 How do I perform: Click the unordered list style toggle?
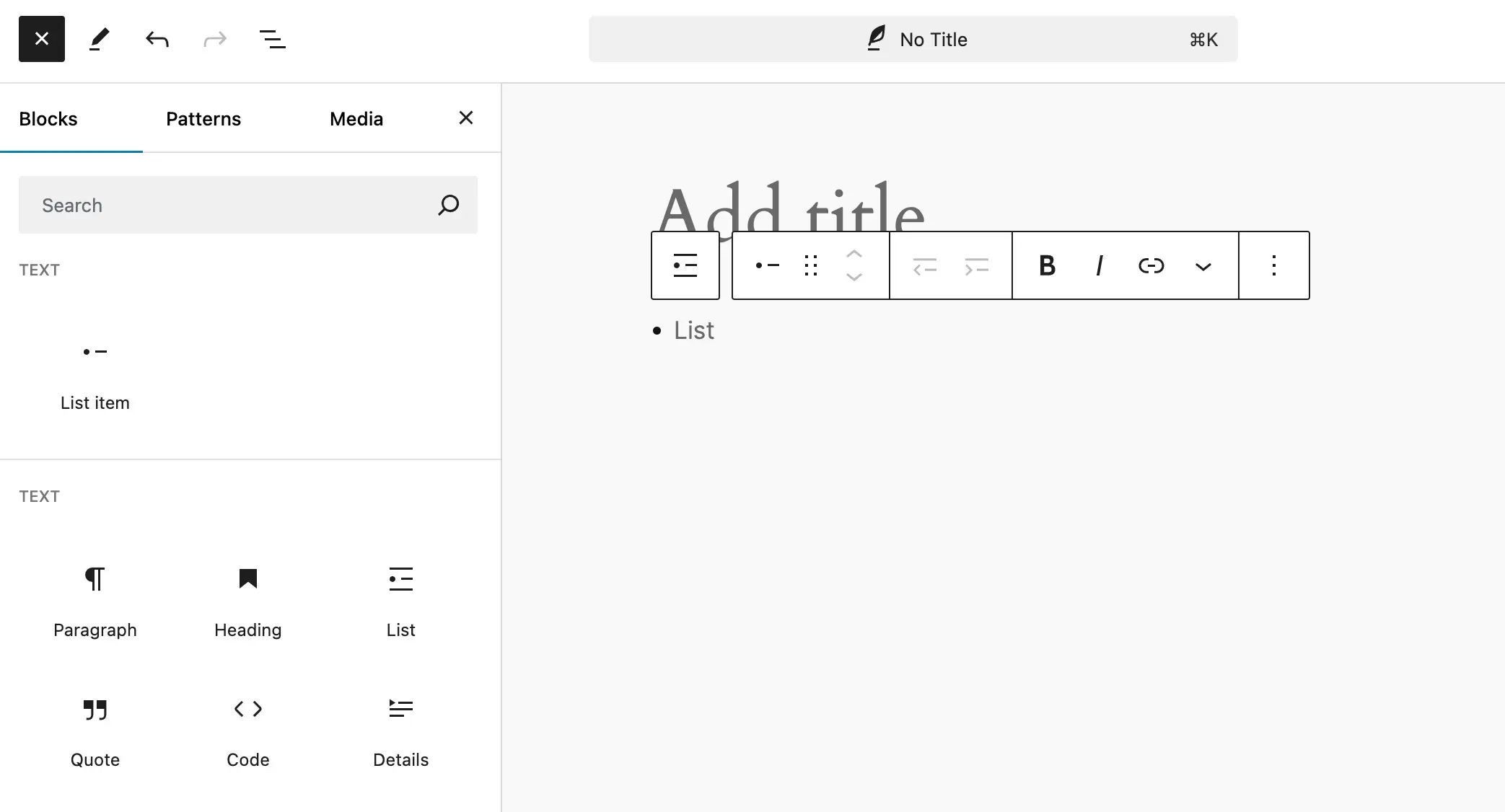click(x=765, y=264)
